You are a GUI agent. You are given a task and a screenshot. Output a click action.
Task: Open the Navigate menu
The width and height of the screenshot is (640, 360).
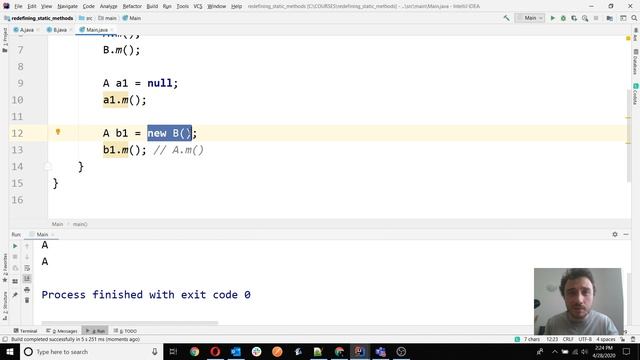67,6
